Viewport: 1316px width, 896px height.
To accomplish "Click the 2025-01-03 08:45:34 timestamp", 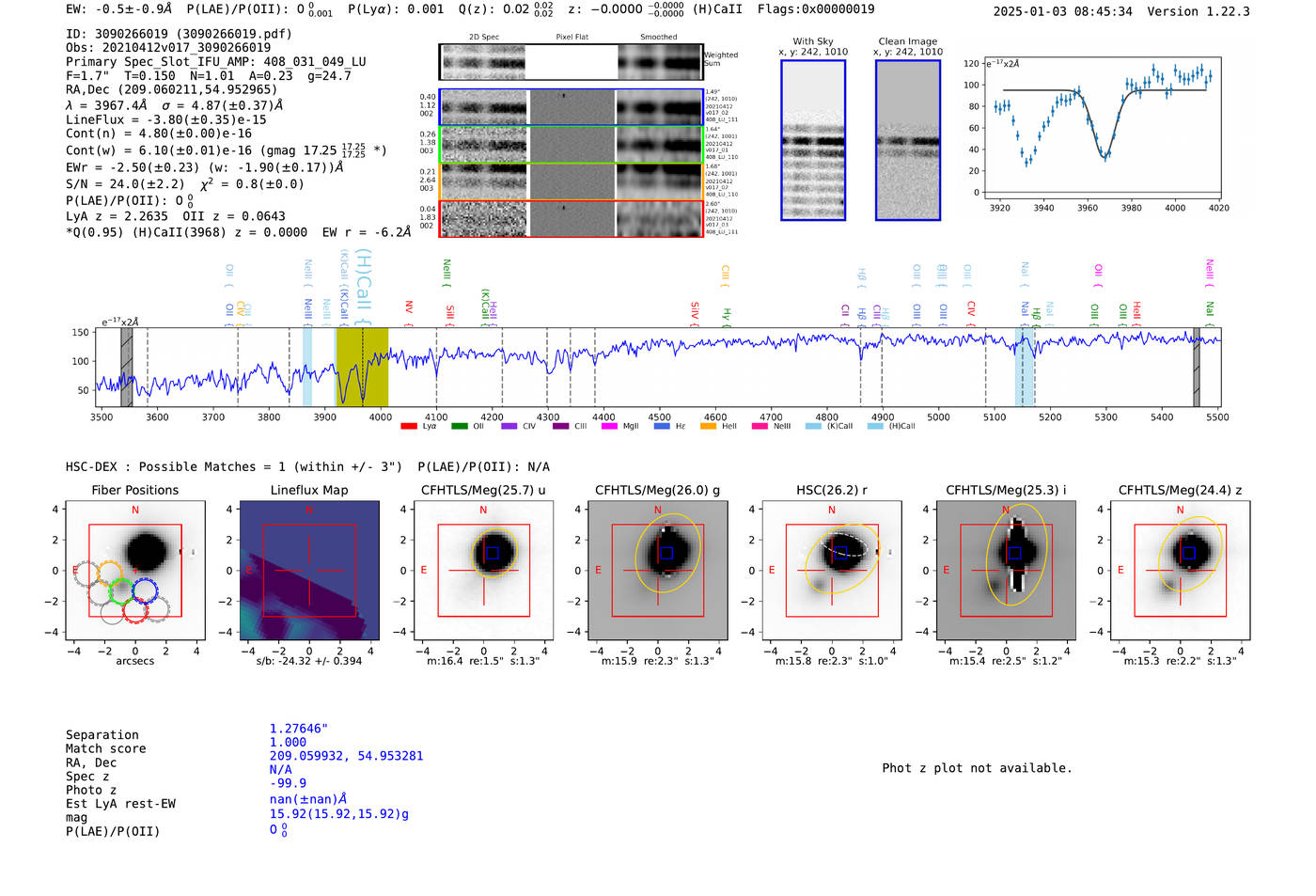I will (x=1063, y=11).
